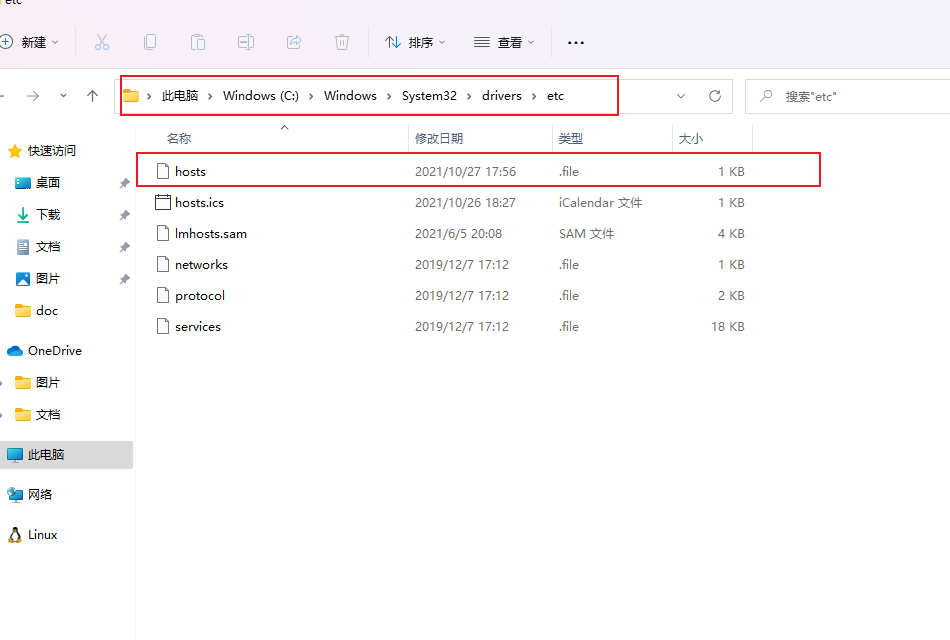Click date 2021/10/27 17:56 of hosts
The image size is (950, 640).
(x=465, y=172)
